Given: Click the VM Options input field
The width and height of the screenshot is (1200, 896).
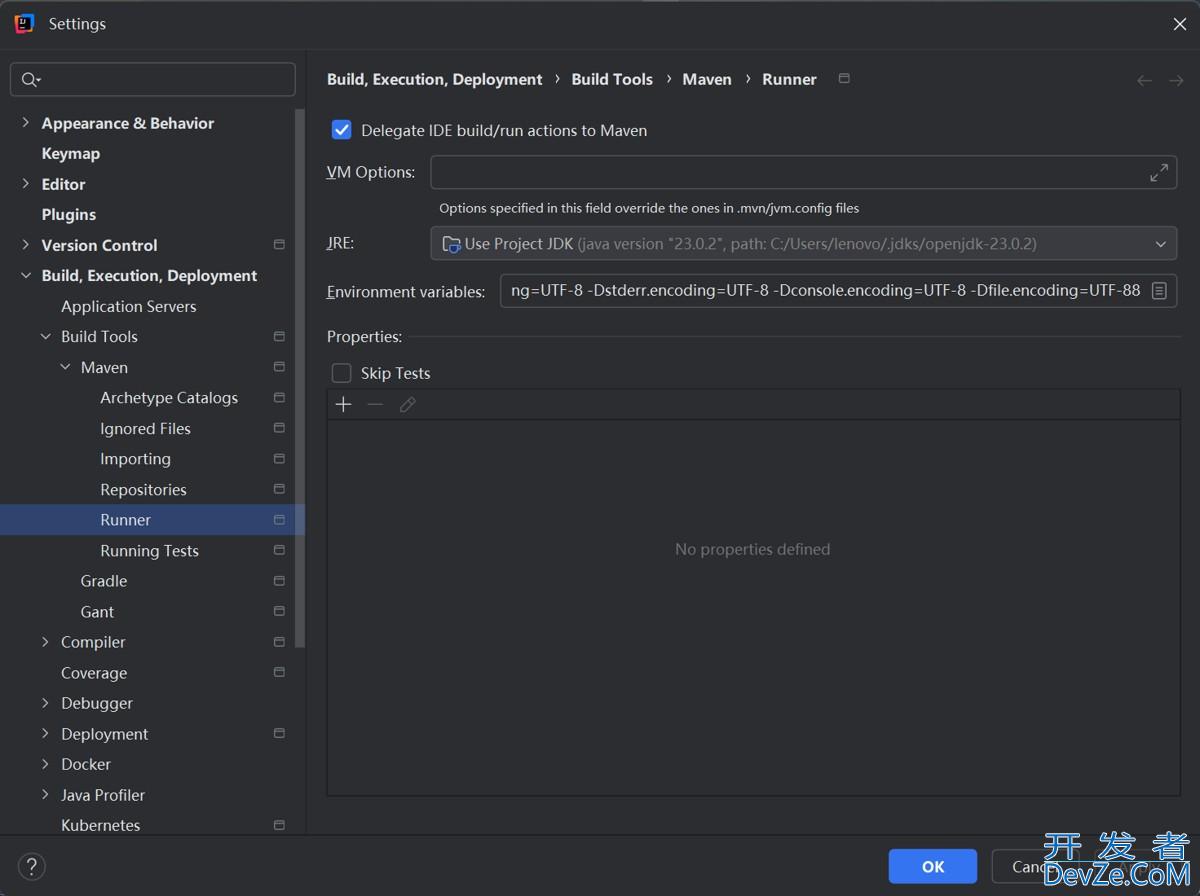Looking at the screenshot, I should [x=788, y=173].
